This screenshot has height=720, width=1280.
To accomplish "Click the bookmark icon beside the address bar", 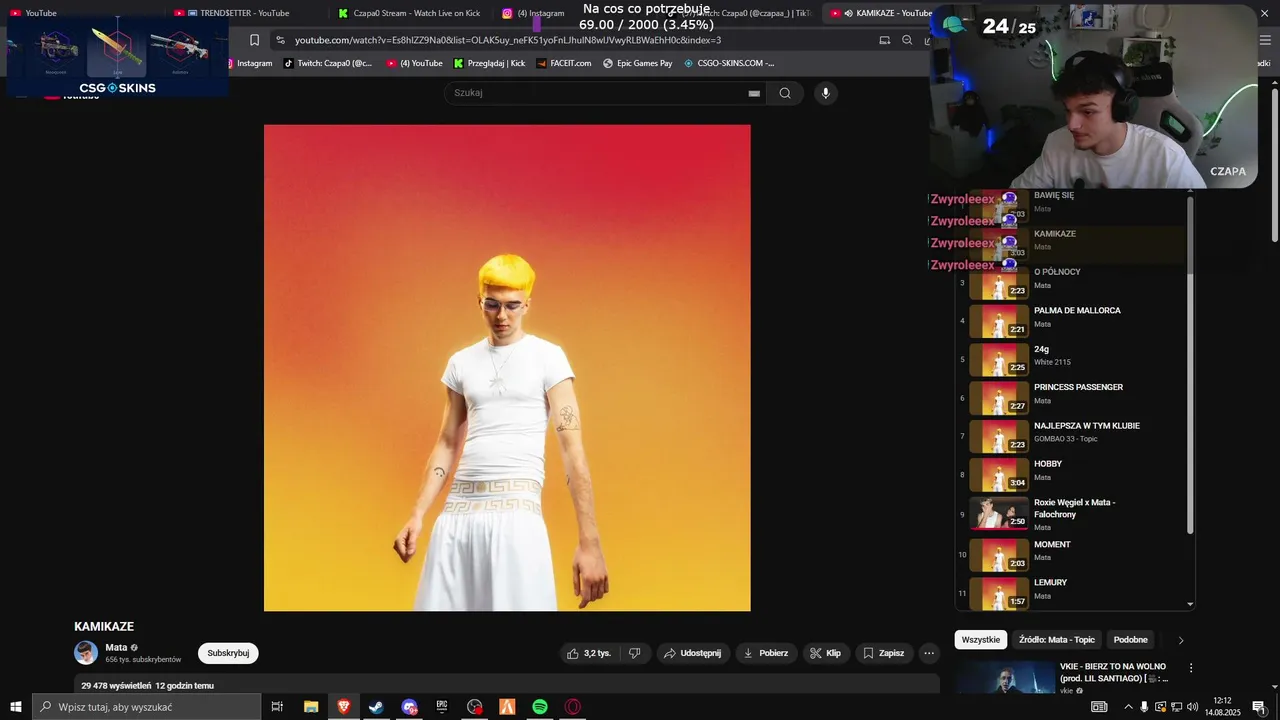I will (254, 40).
